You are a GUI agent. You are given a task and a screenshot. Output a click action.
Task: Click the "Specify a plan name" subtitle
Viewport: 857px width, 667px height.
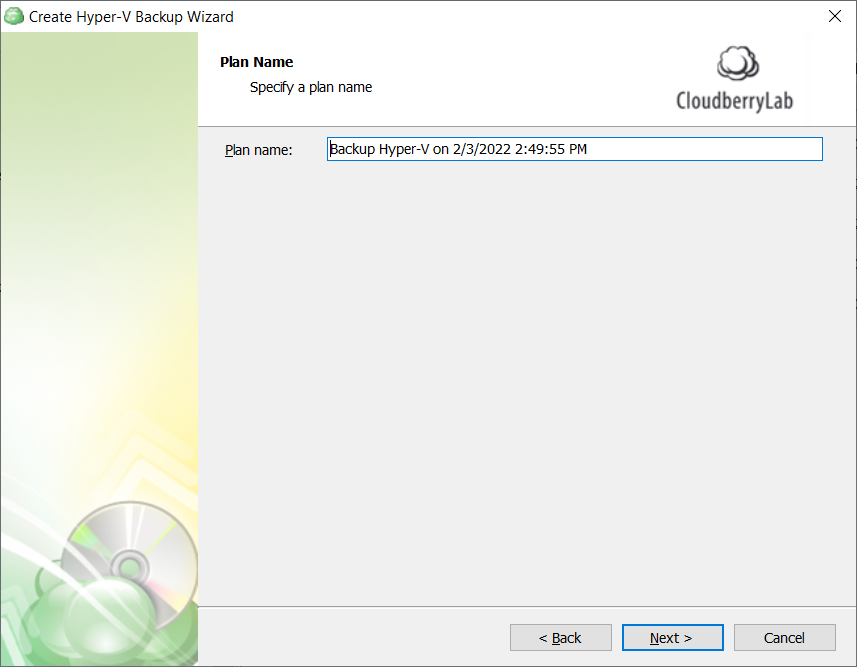pos(311,87)
